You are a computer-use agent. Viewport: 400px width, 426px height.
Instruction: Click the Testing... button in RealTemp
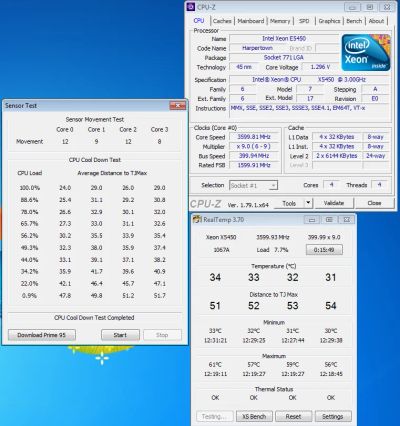click(214, 416)
